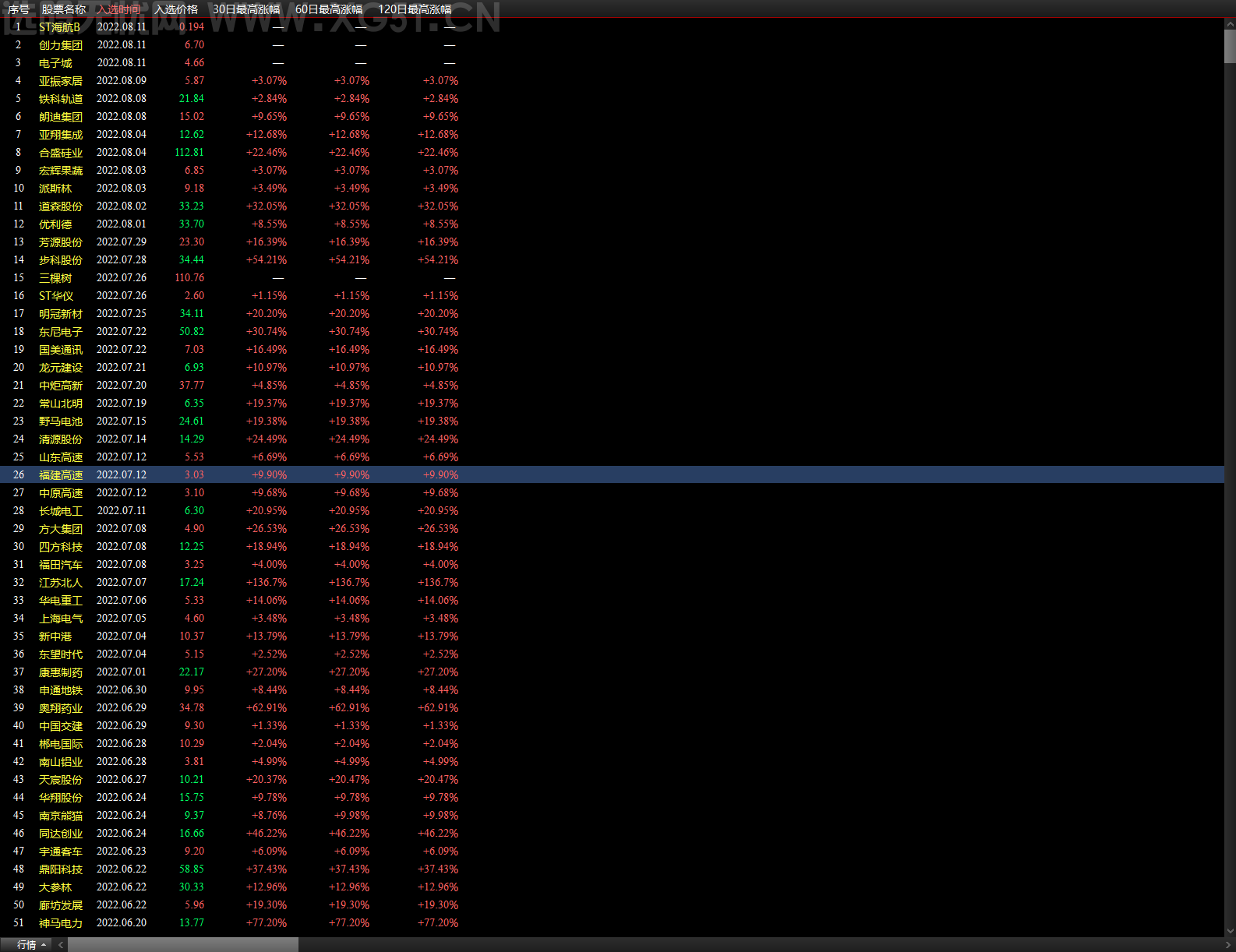1236x952 pixels.
Task: Click the vertical scrollbar down arrow
Action: pos(1230,930)
